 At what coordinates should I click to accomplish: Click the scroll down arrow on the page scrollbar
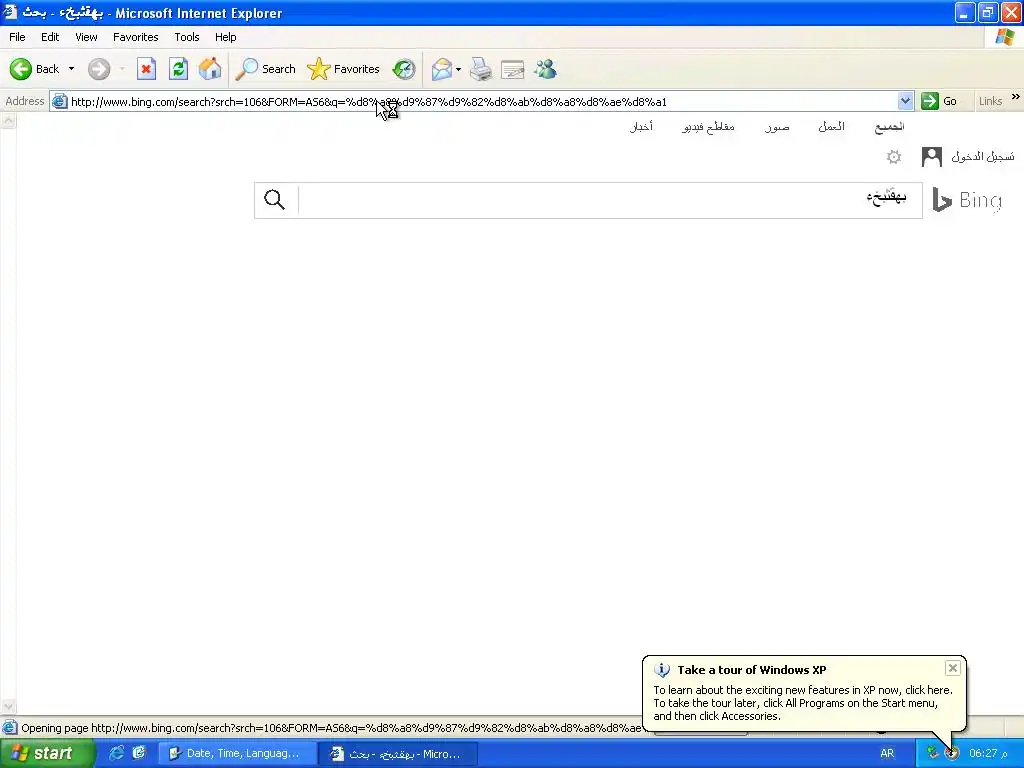[8, 707]
